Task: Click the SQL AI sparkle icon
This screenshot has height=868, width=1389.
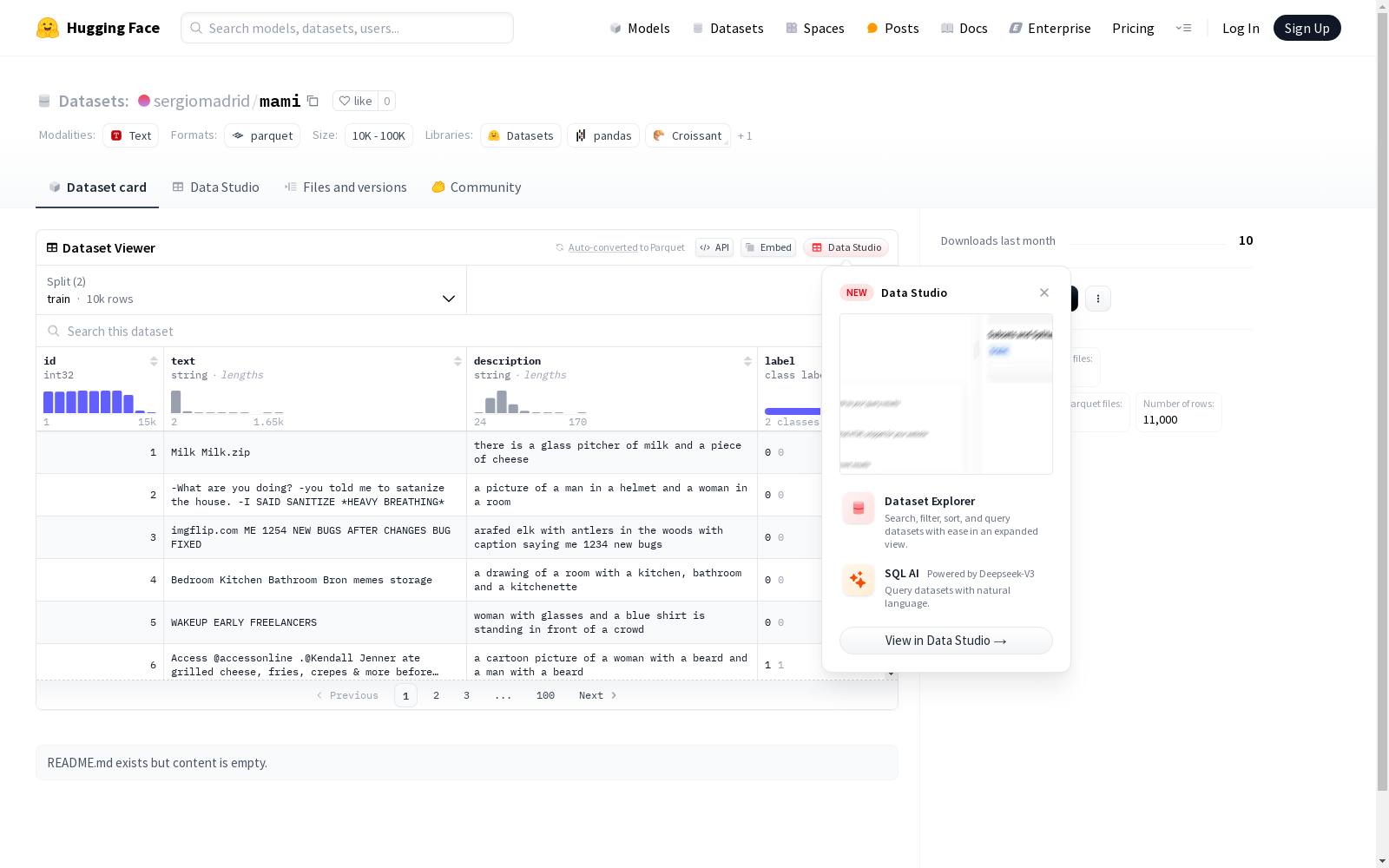Action: (x=859, y=581)
